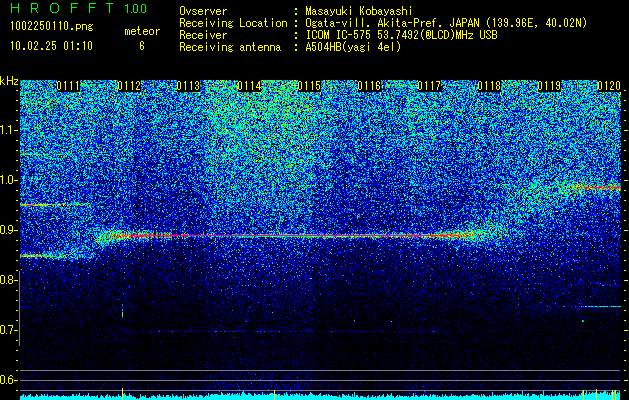This screenshot has height=400, width=629.
Task: Click the 0111 time marker
Action: [68, 86]
